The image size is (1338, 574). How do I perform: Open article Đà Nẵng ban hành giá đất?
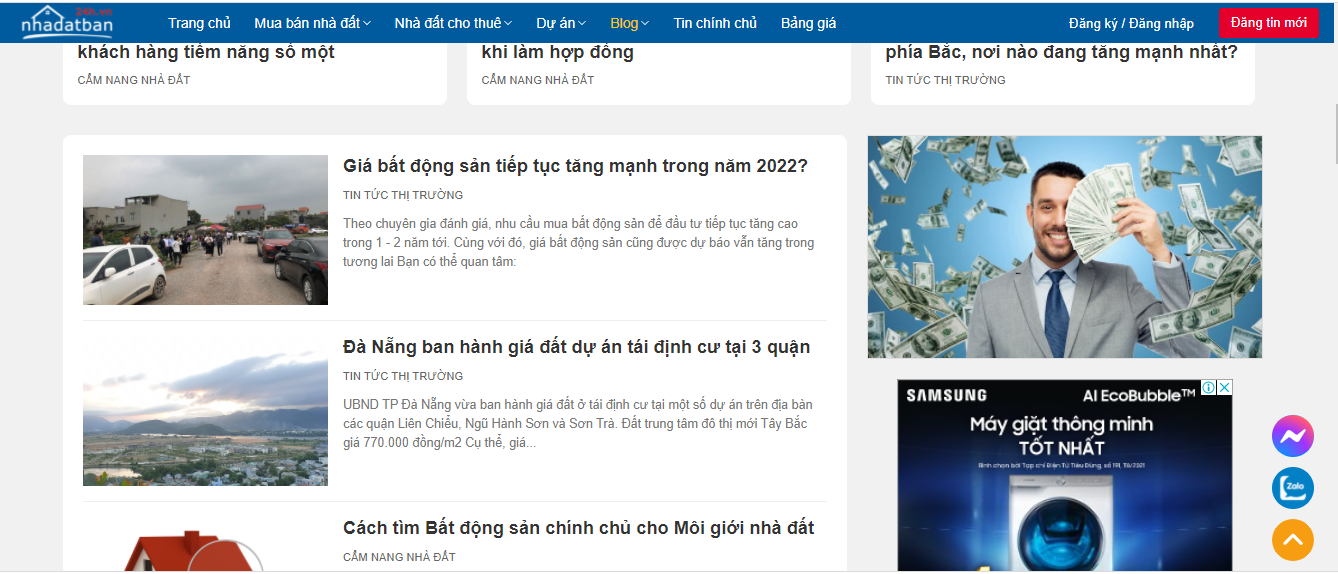[x=576, y=347]
